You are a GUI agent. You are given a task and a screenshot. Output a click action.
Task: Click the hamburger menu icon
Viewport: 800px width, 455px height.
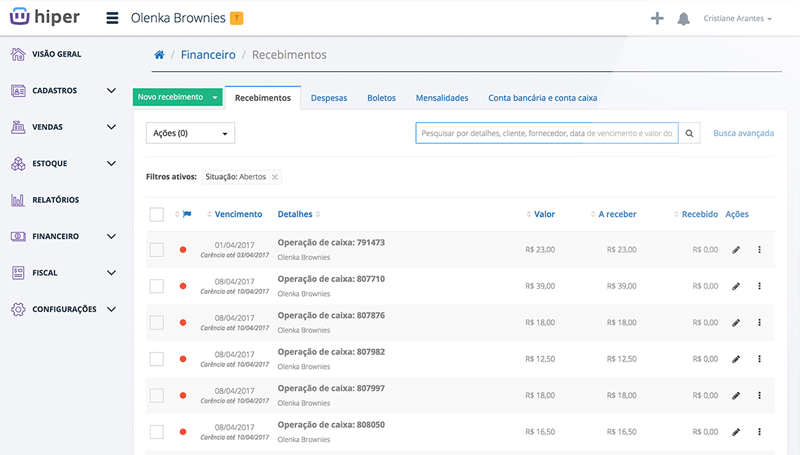112,18
